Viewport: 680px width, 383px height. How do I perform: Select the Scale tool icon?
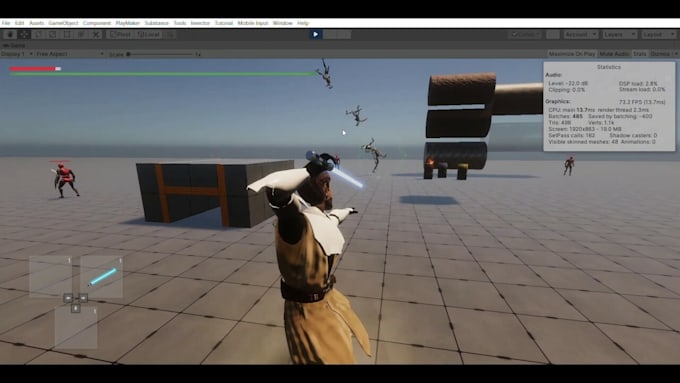point(53,34)
